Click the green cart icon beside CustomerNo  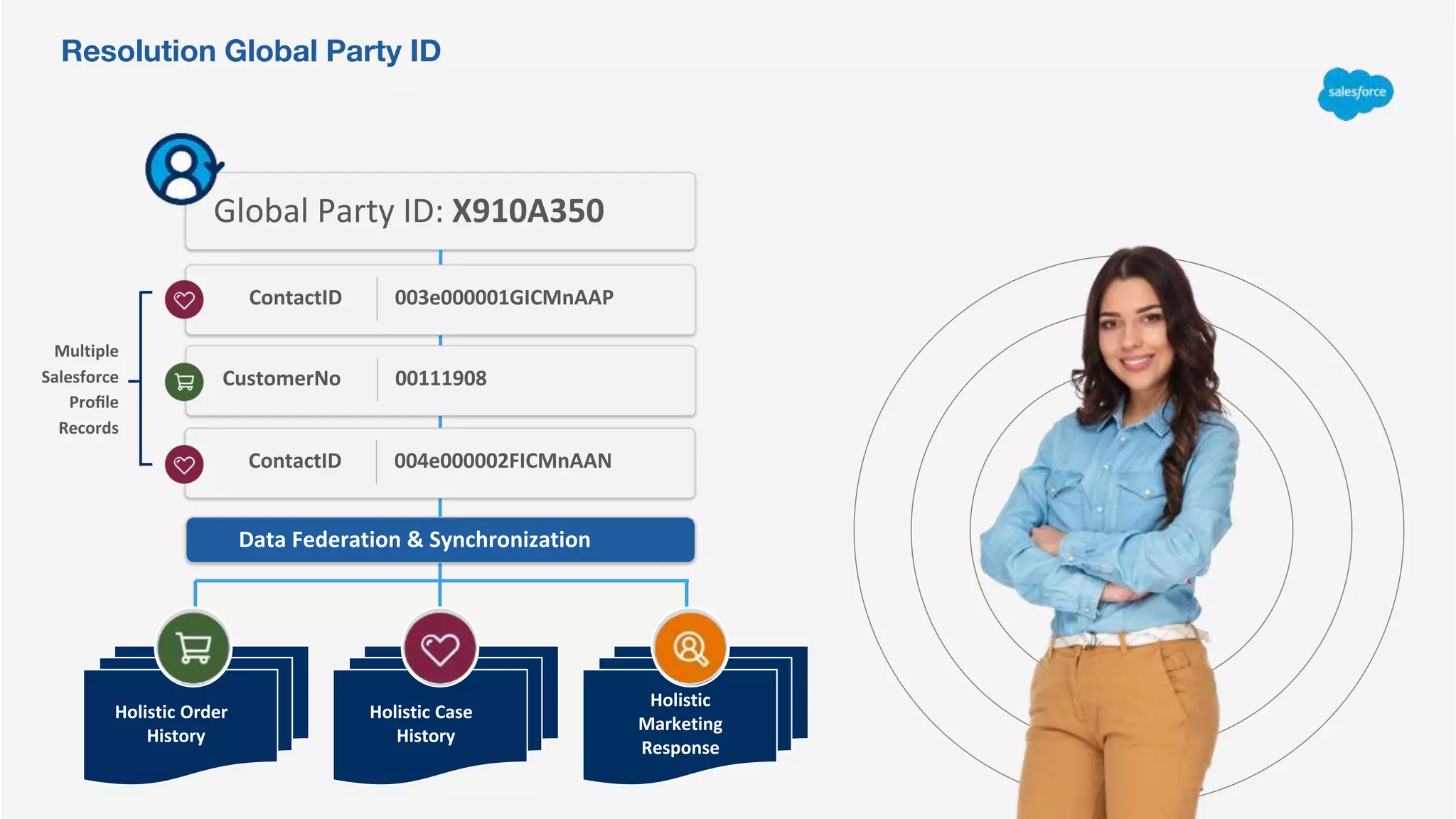[x=184, y=382]
